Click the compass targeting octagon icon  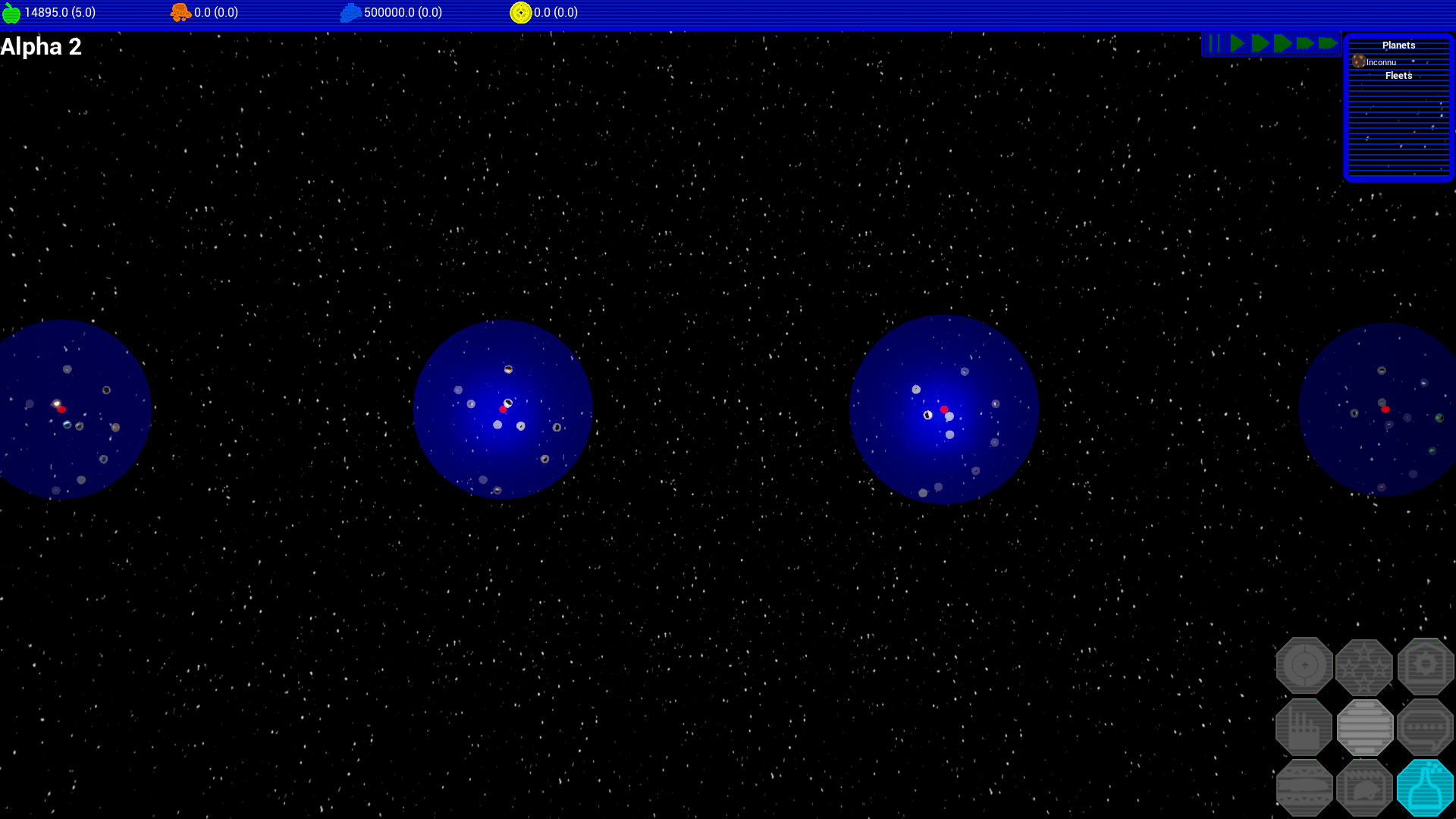pyautogui.click(x=1305, y=666)
